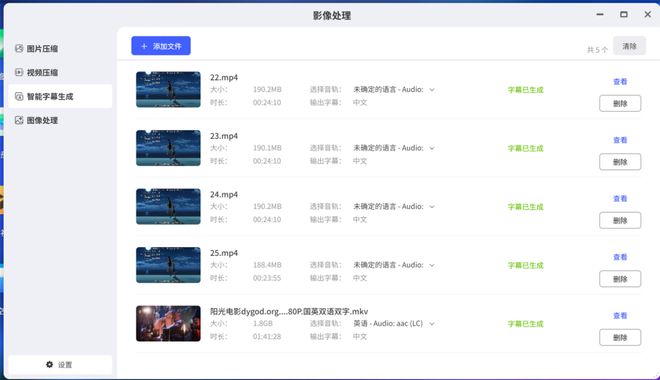Viewport: 660px width, 380px height.
Task: Click the 1.8GB size value
Action: click(x=263, y=324)
